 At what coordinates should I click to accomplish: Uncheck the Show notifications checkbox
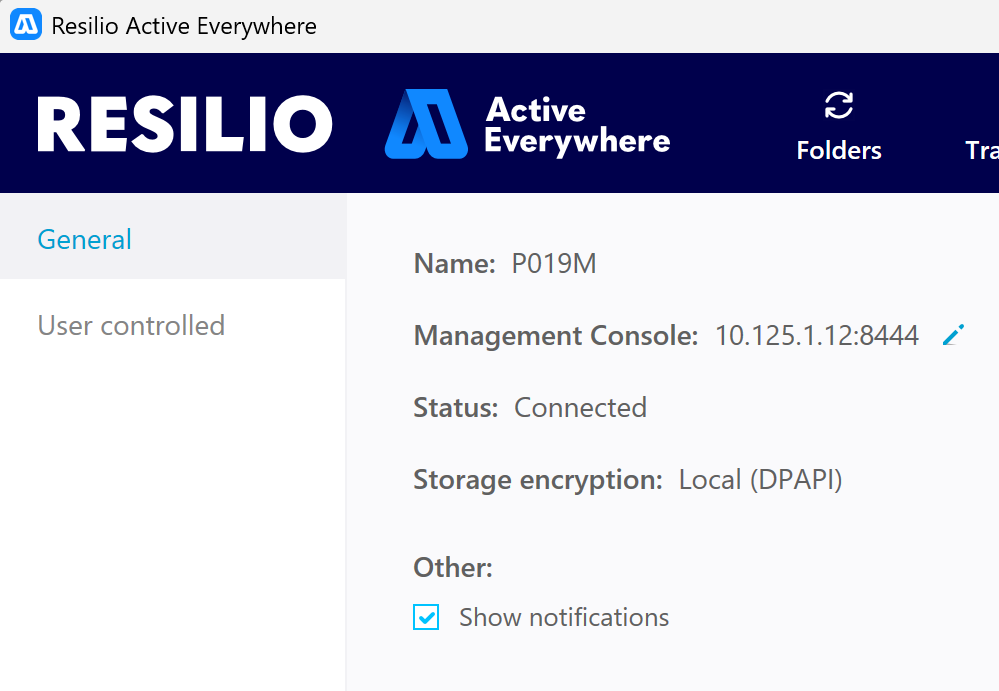426,618
